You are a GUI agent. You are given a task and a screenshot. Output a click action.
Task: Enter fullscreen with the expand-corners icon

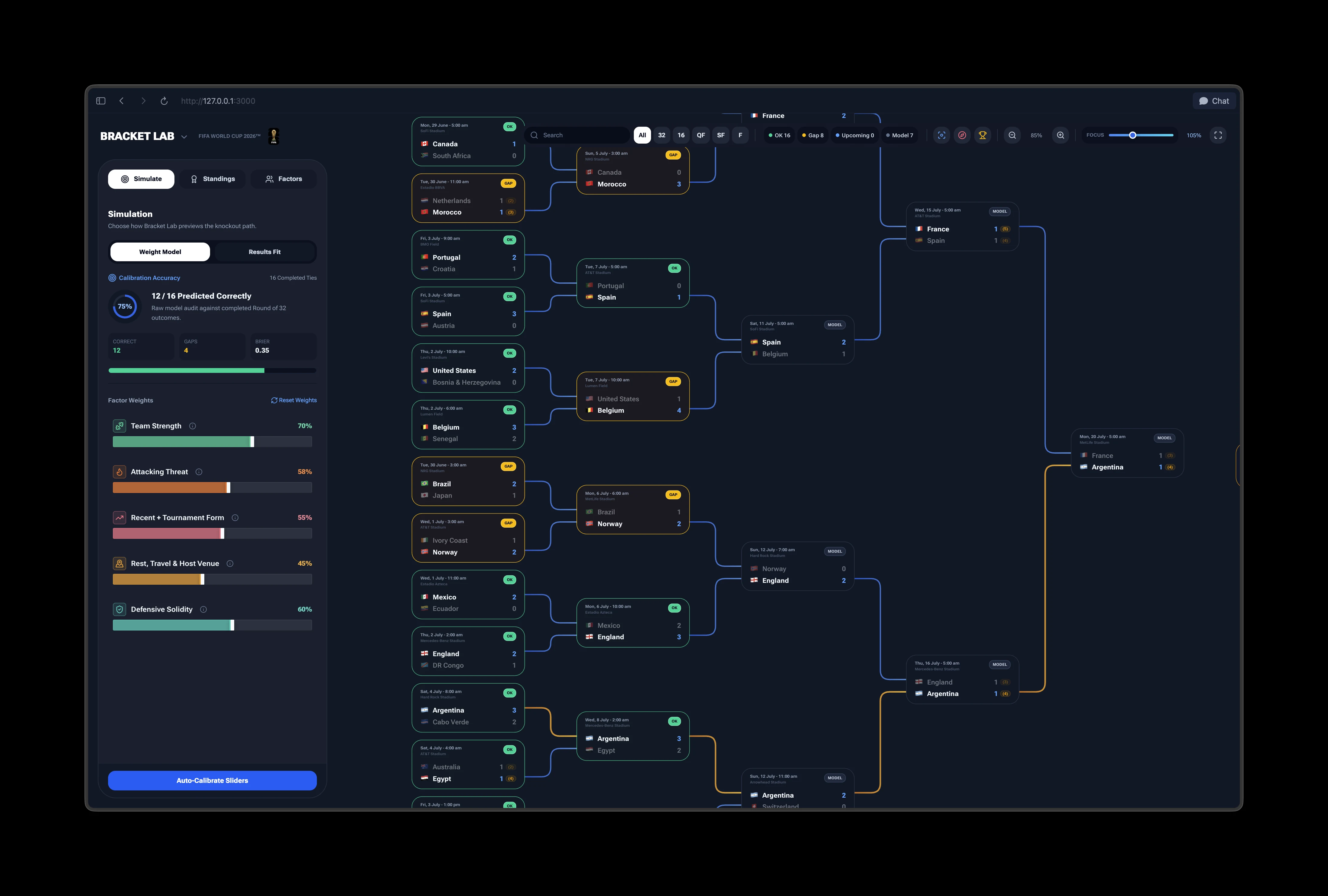tap(1218, 135)
